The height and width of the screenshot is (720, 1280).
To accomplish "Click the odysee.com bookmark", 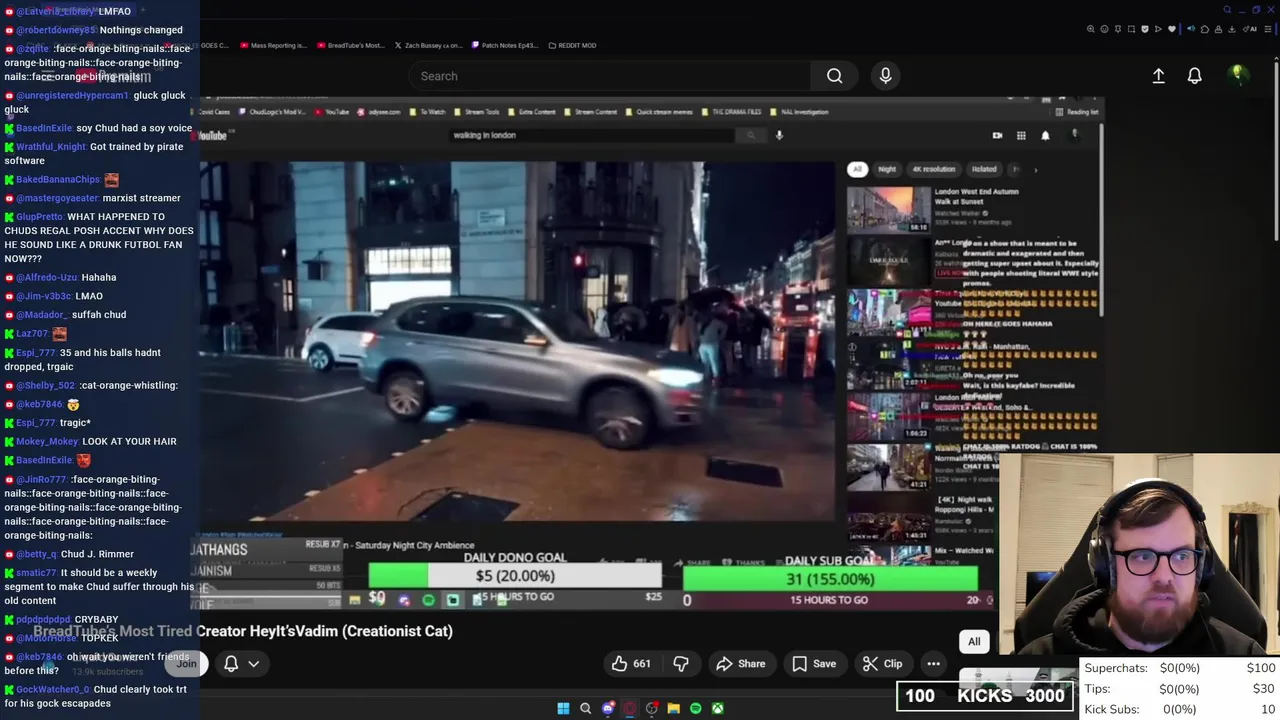I will (379, 112).
